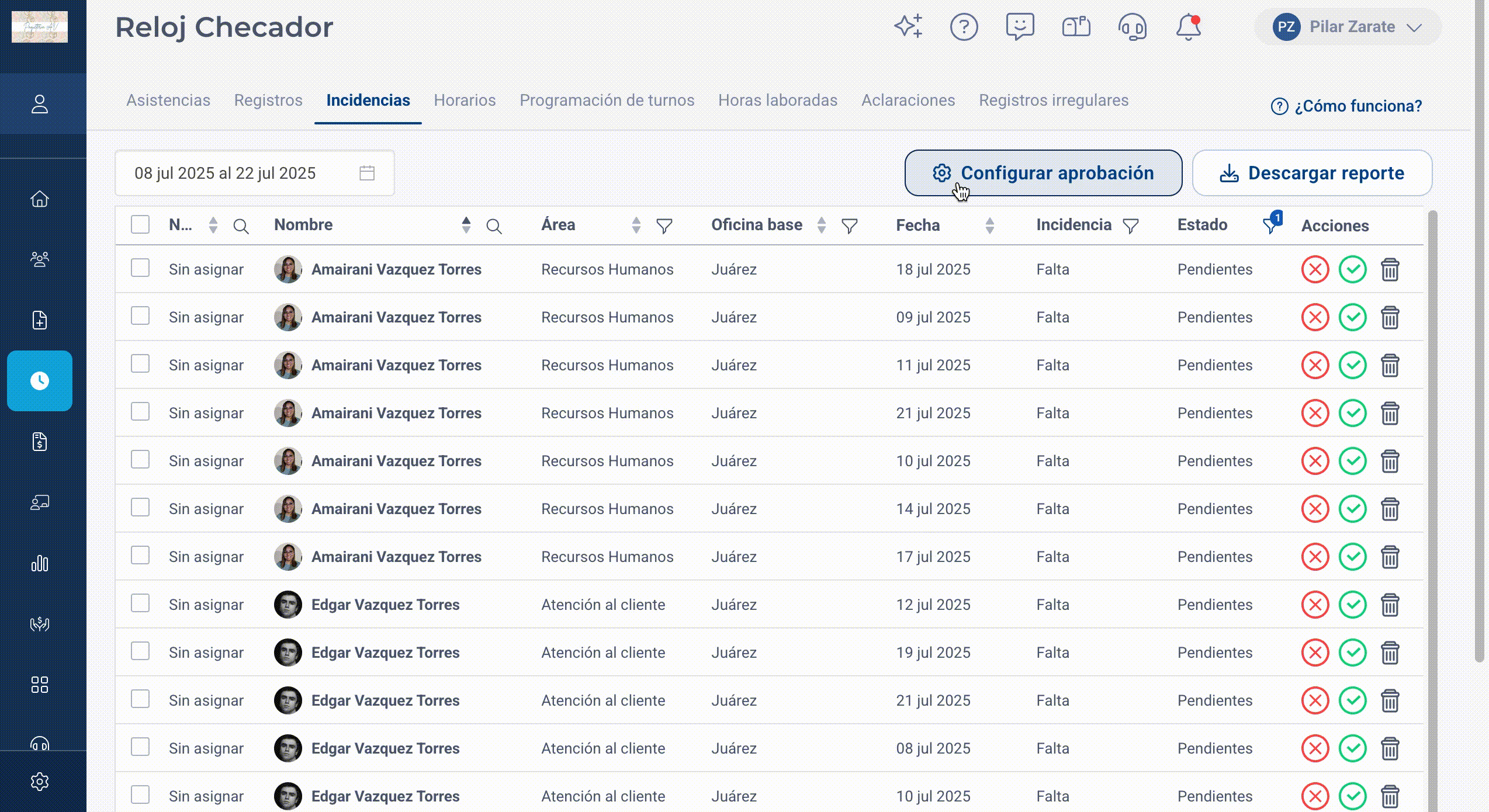
Task: Reject Amairani's 11 jul 2025 incidence
Action: point(1315,365)
